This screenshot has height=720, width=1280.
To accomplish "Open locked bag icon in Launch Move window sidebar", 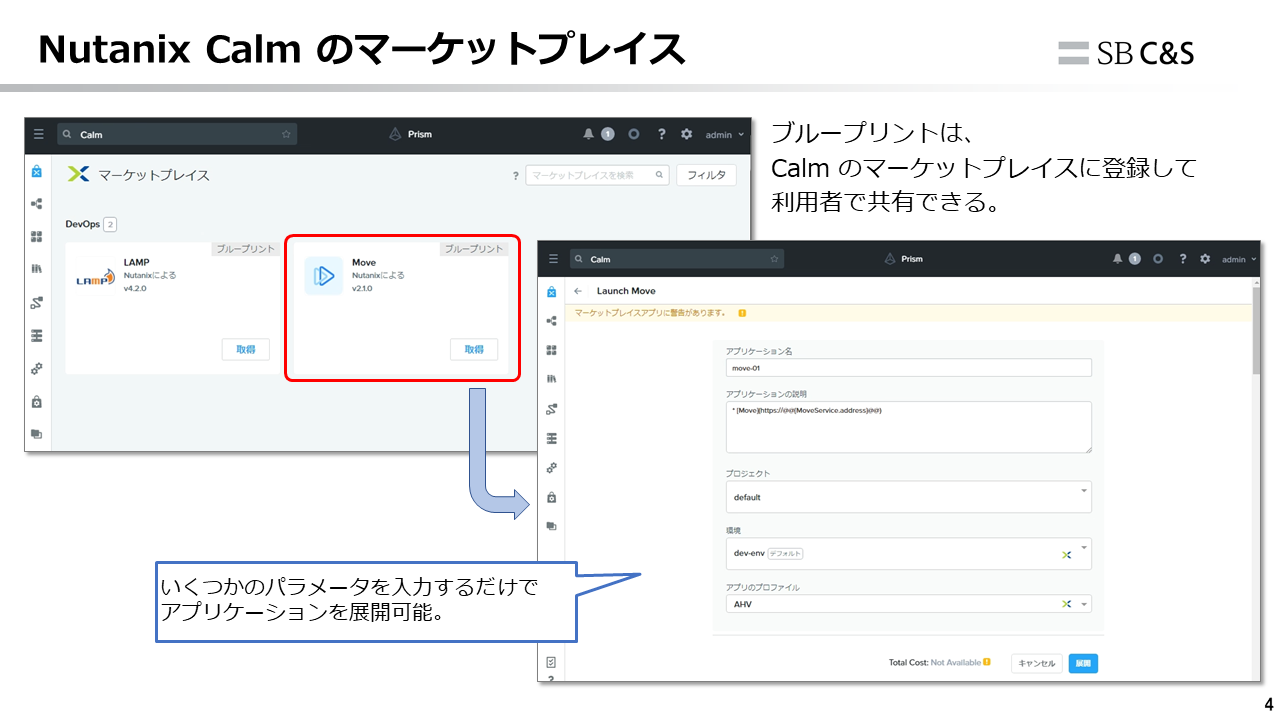I will point(551,497).
